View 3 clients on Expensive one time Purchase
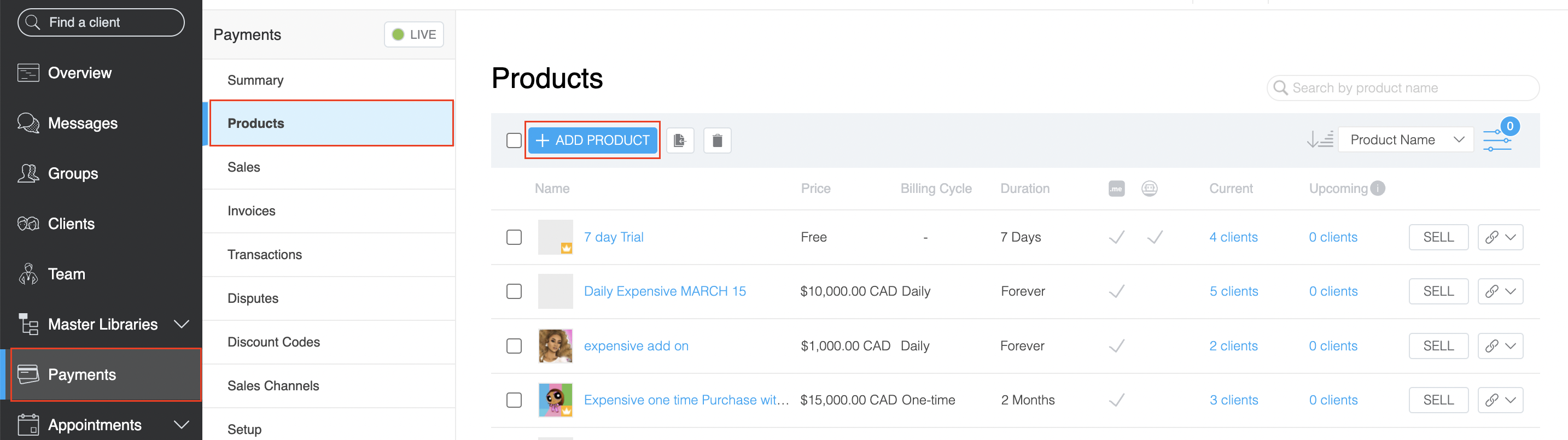1568x440 pixels. [1233, 401]
